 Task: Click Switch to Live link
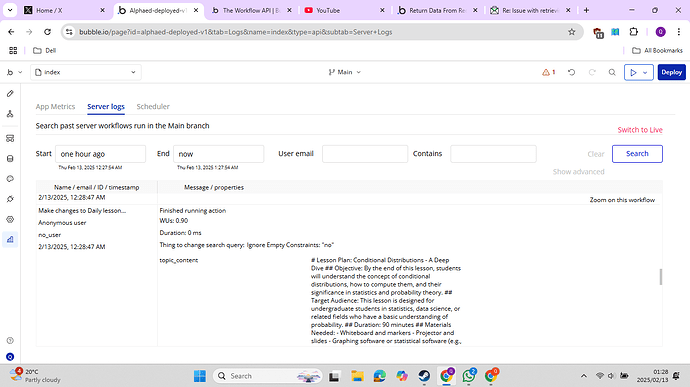(640, 130)
